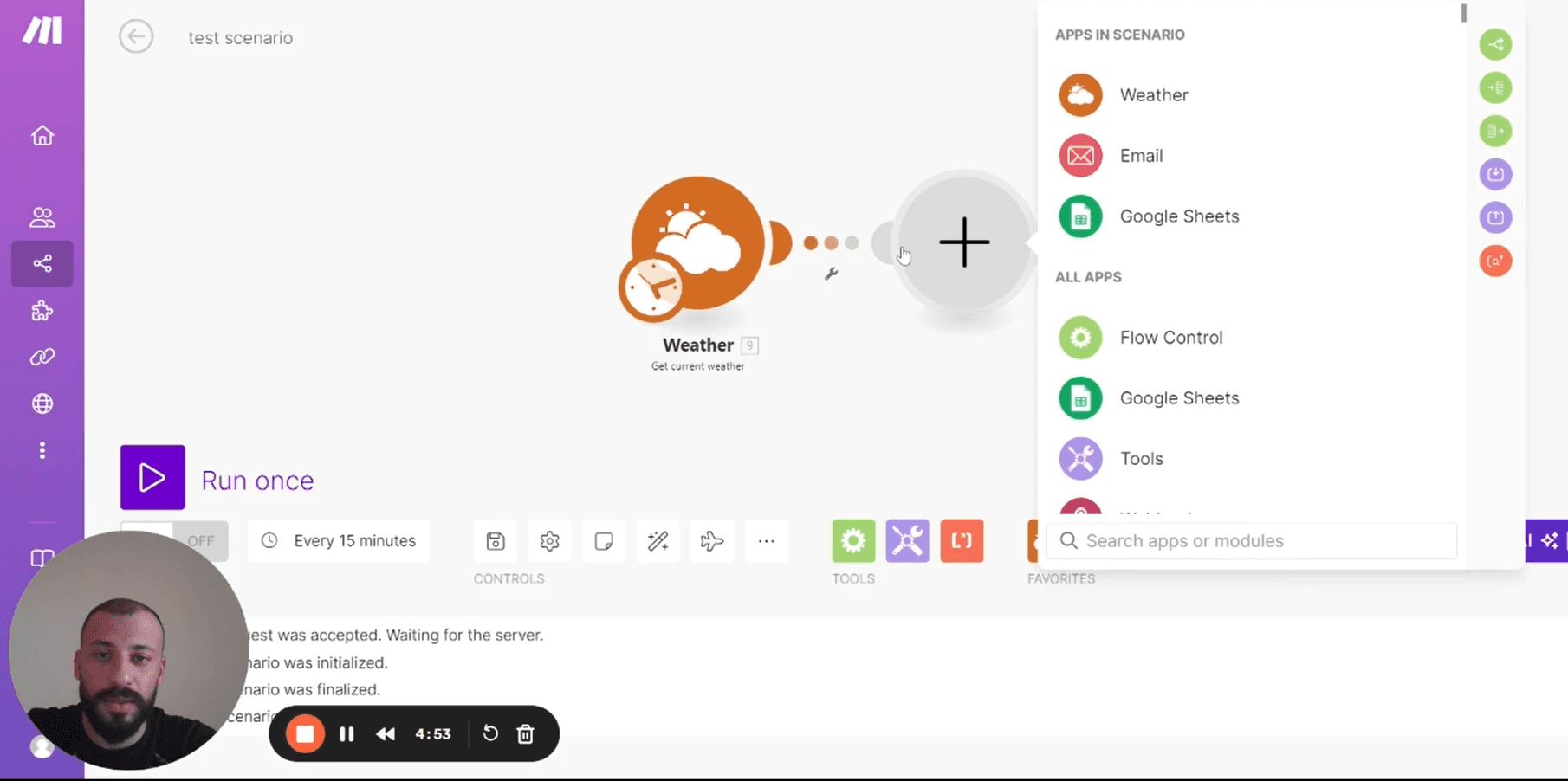Restart the recording with the circular arrow
Screen dimensions: 1568x781
point(490,733)
